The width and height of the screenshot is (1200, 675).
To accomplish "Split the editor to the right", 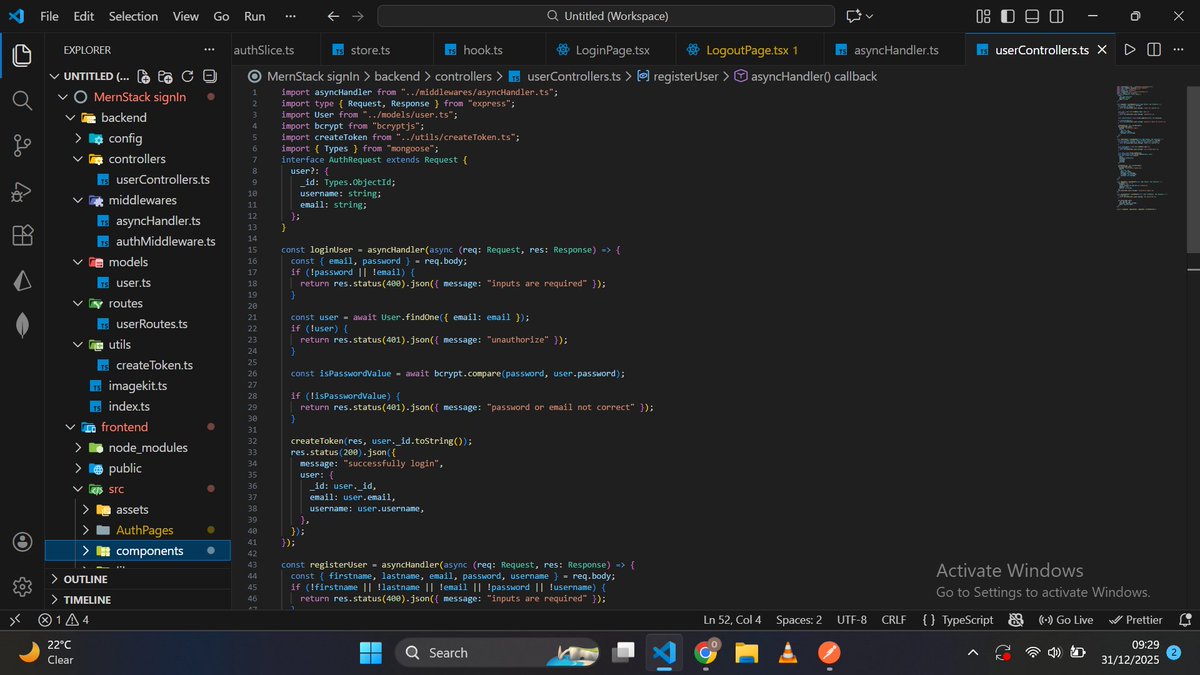I will click(1154, 50).
